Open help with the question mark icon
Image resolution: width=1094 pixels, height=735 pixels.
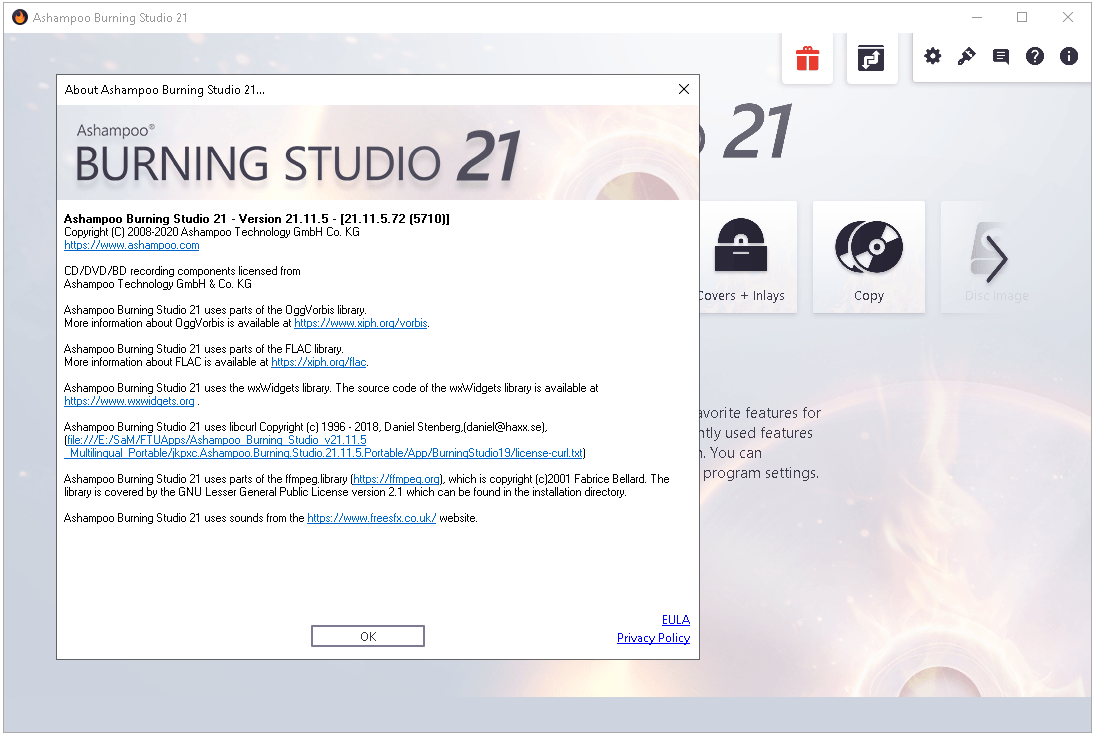[1035, 56]
